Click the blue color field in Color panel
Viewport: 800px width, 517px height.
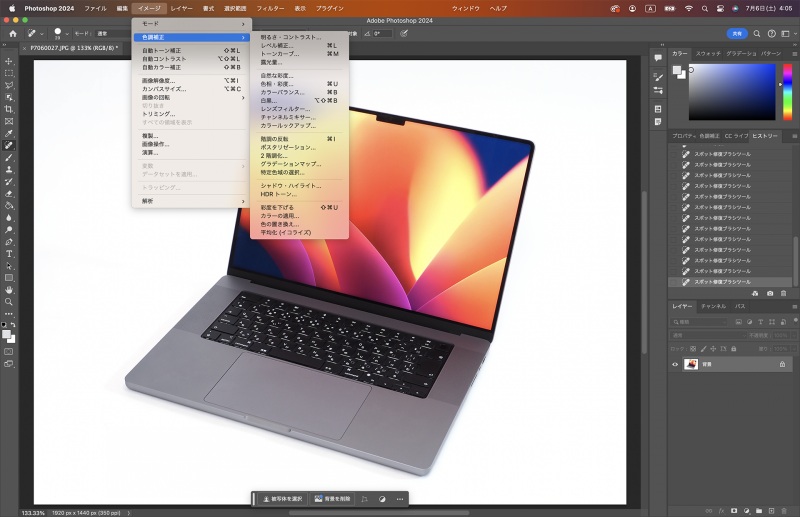(x=732, y=92)
